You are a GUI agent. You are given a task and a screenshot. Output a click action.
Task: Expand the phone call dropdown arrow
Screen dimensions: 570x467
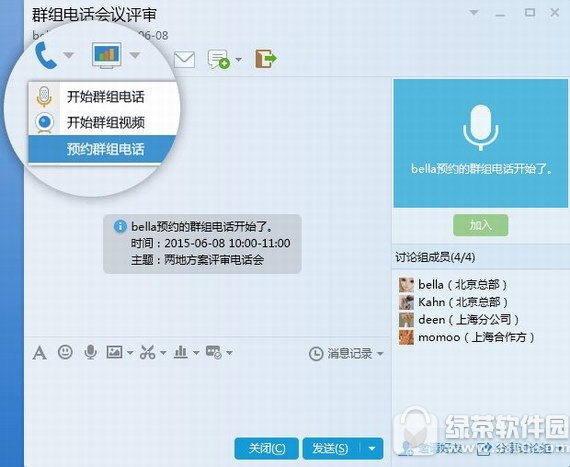click(68, 55)
